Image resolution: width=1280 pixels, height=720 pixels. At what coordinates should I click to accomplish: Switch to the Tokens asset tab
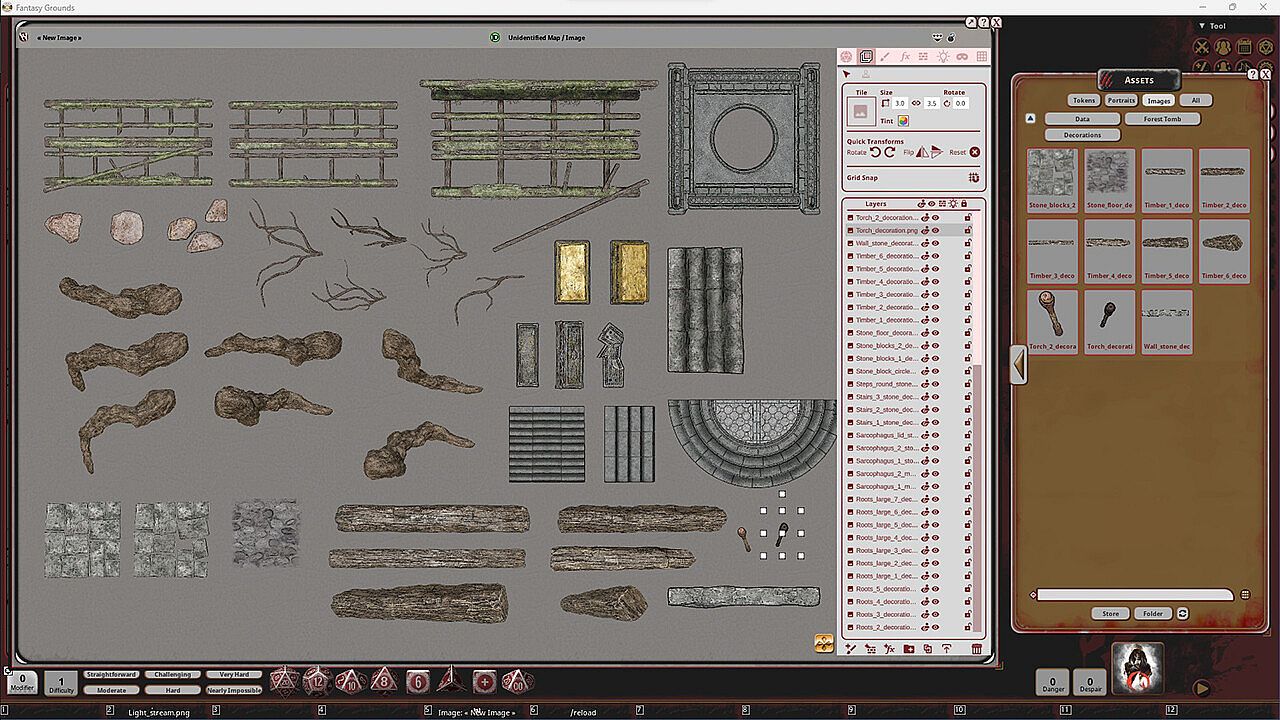(x=1084, y=100)
